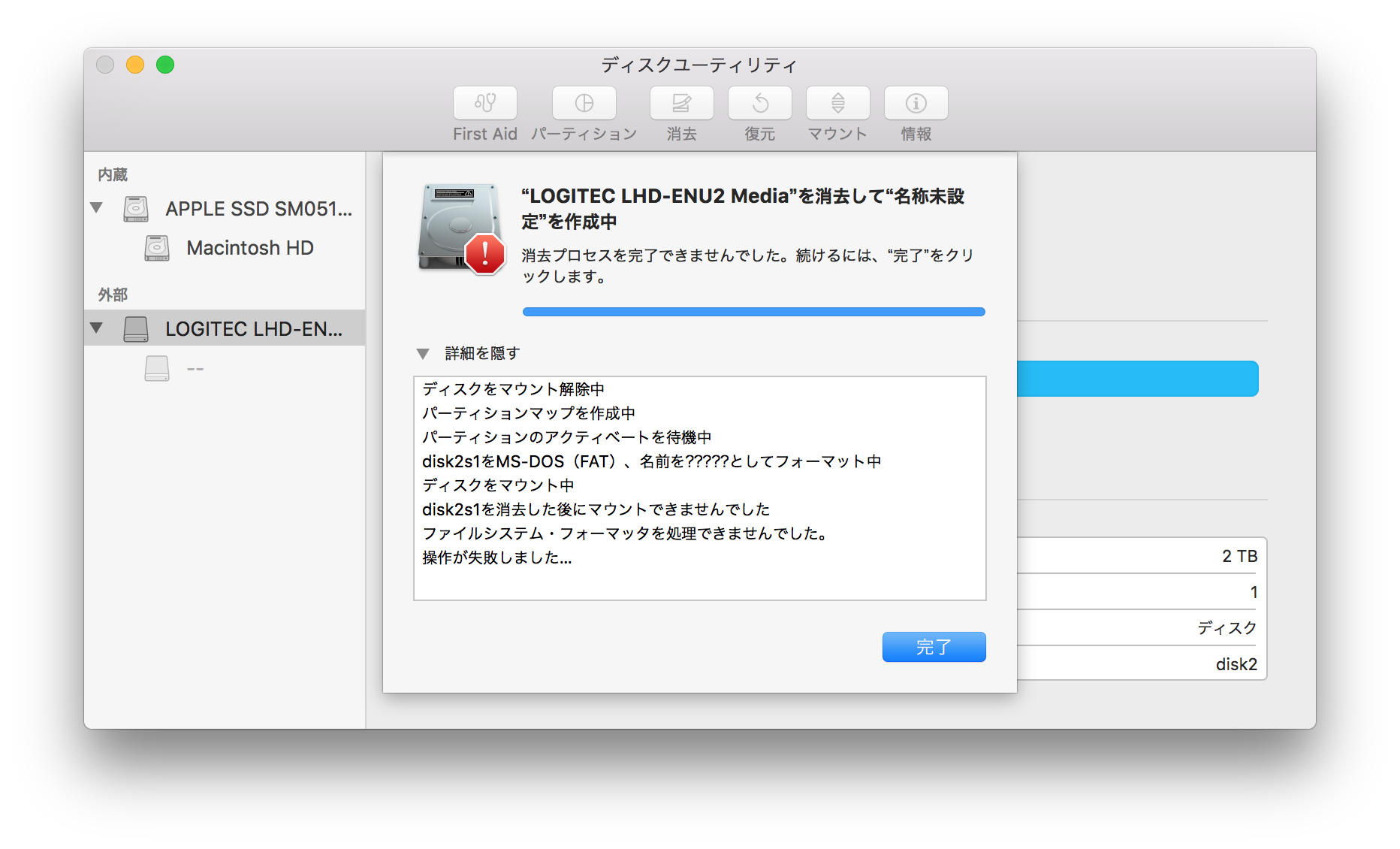Collapse the APPLE SSD disclosure triangle
Screen dimensions: 1400x849
pyautogui.click(x=96, y=207)
